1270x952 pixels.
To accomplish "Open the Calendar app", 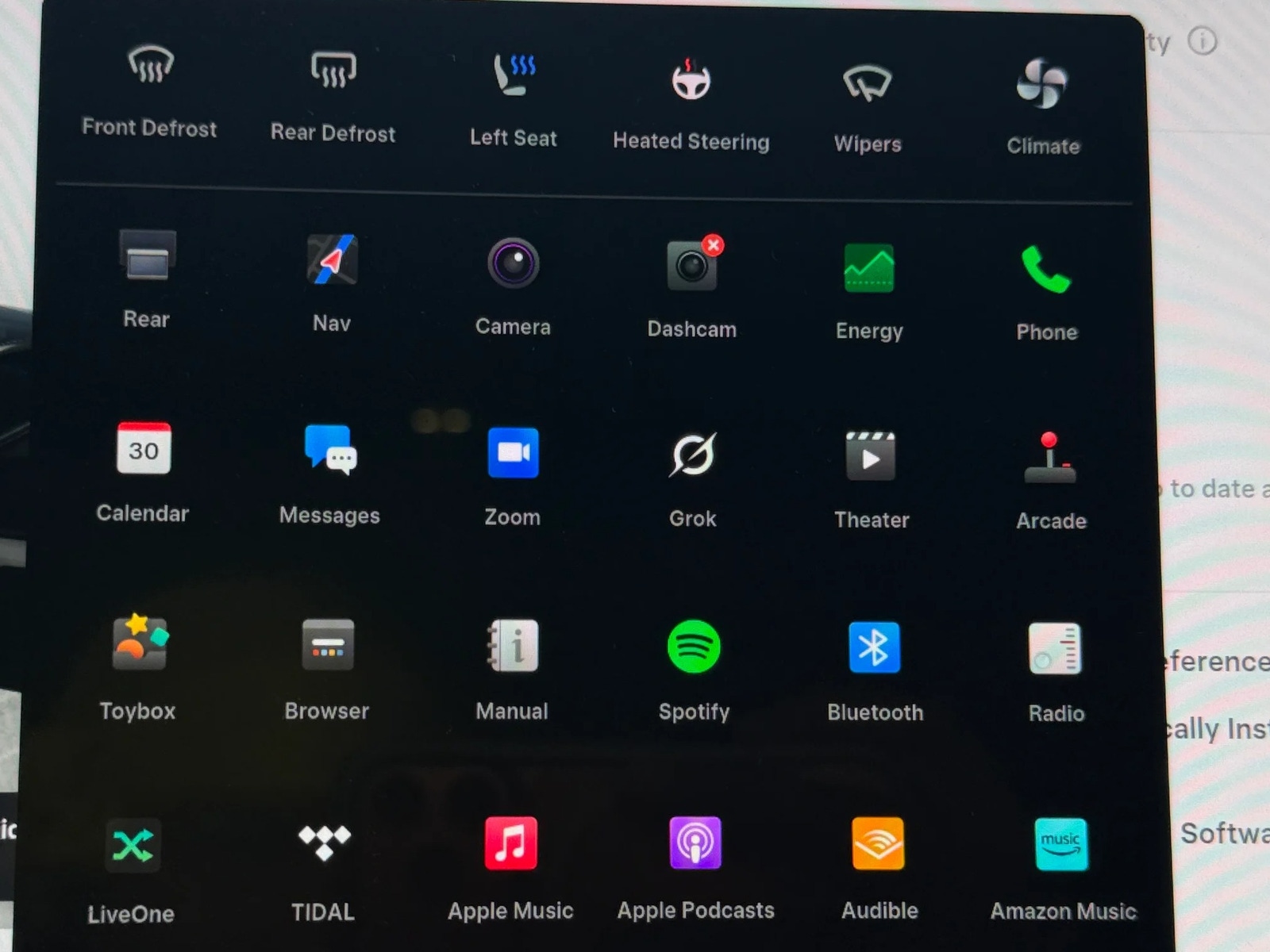I will coord(144,448).
